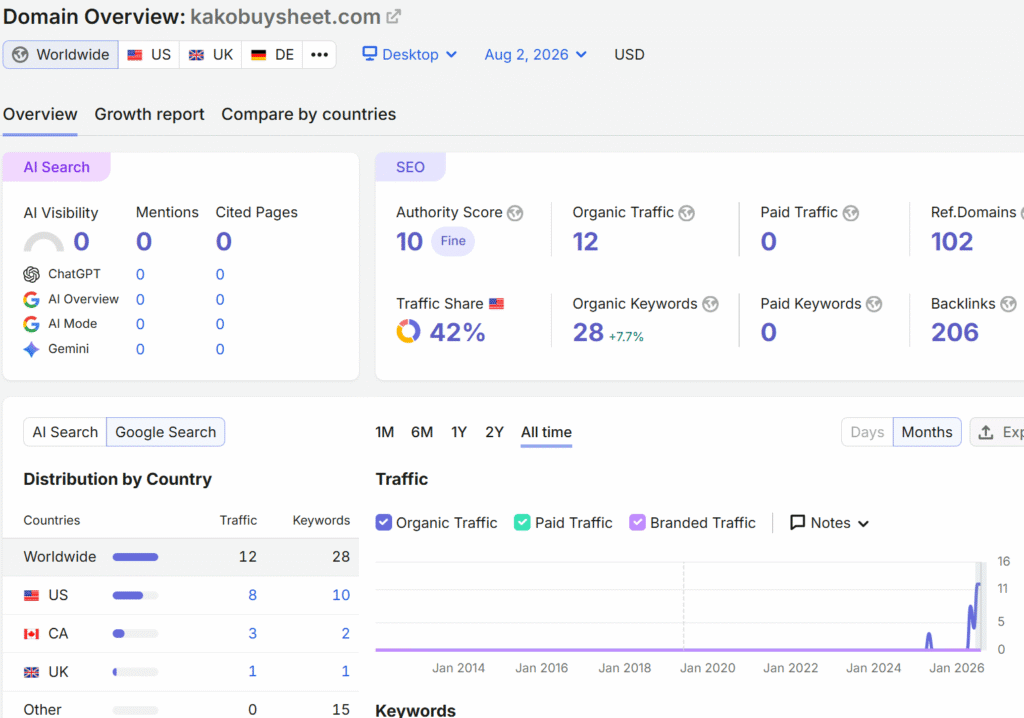The width and height of the screenshot is (1024, 718).
Task: Click the Gemini star icon
Action: pyautogui.click(x=31, y=349)
